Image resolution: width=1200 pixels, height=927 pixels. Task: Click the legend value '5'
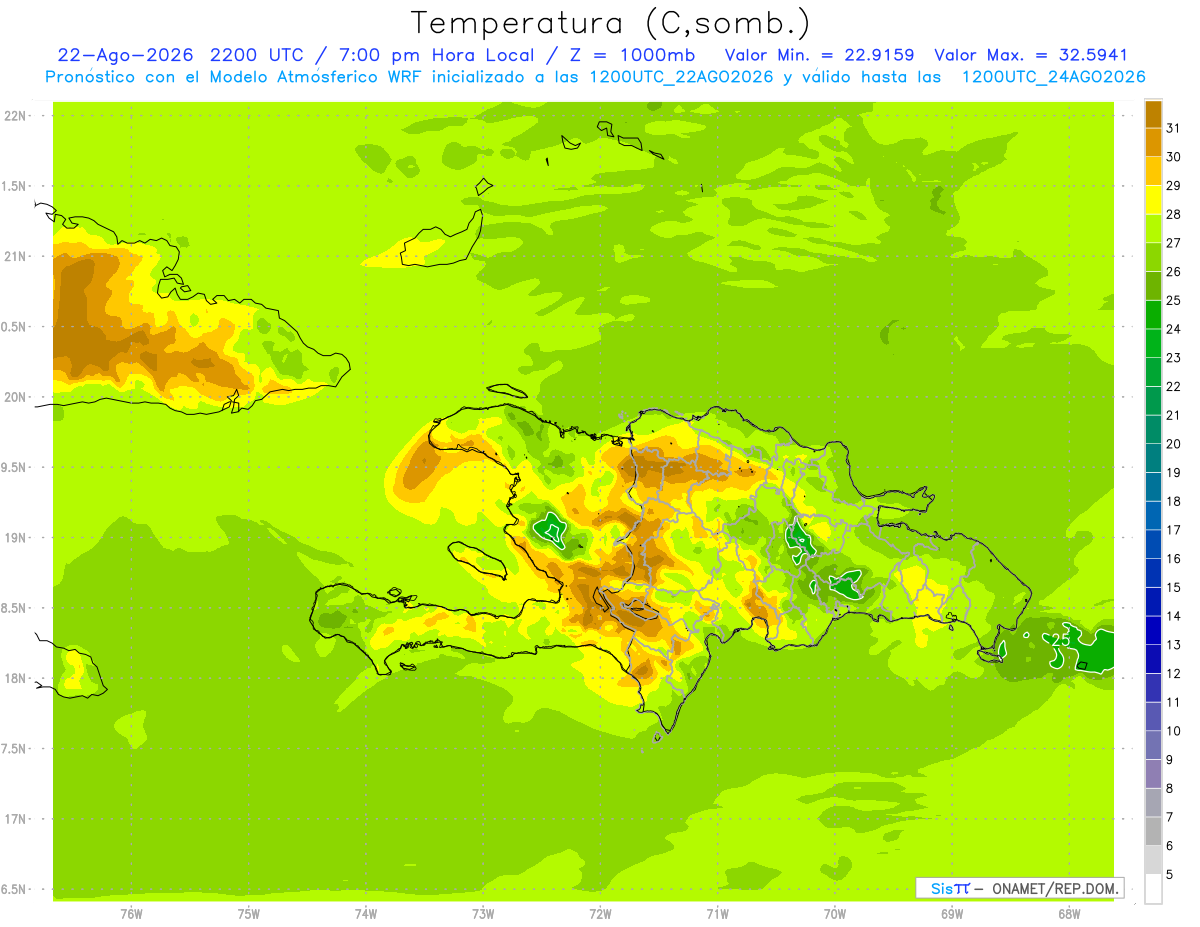[x=1170, y=875]
